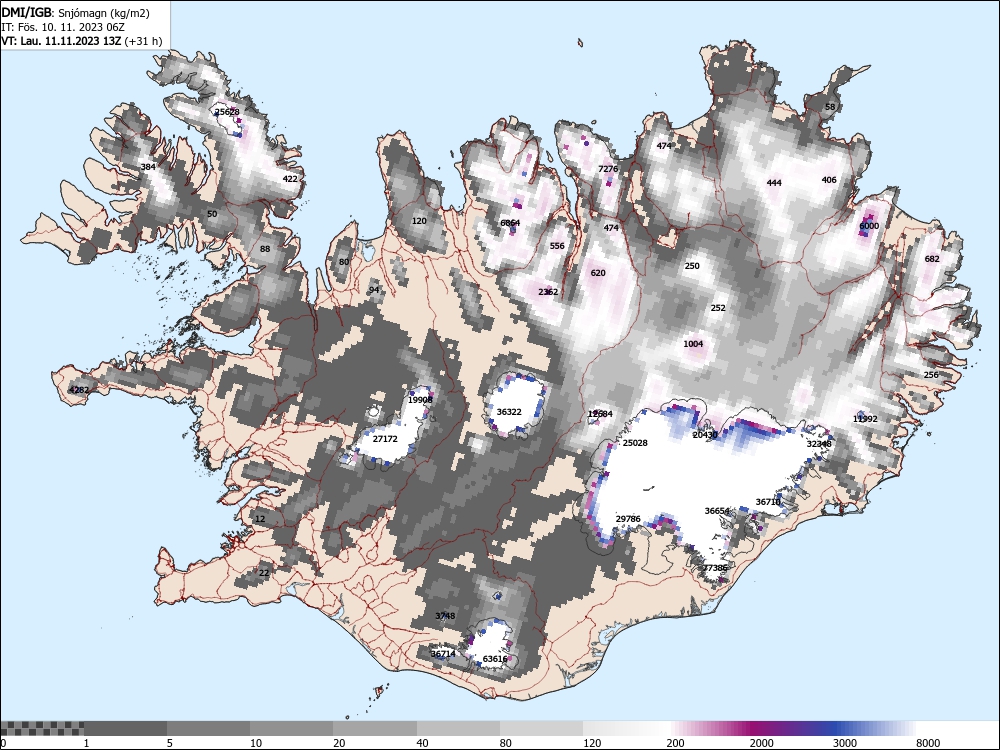Click the legend label 8000
The height and width of the screenshot is (750, 1000).
tap(928, 743)
